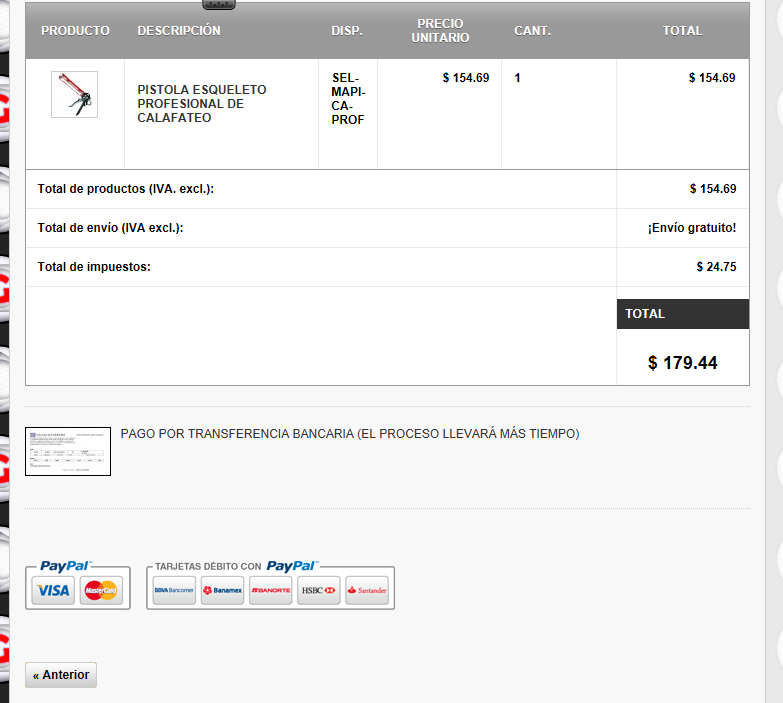Click the TOTAL column header
This screenshot has height=703, width=783.
[x=682, y=30]
